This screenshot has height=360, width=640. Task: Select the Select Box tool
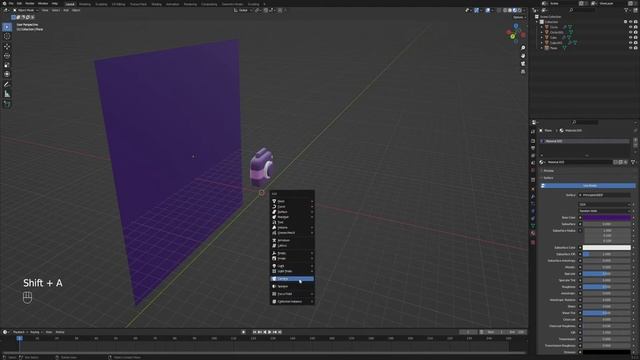point(7,27)
